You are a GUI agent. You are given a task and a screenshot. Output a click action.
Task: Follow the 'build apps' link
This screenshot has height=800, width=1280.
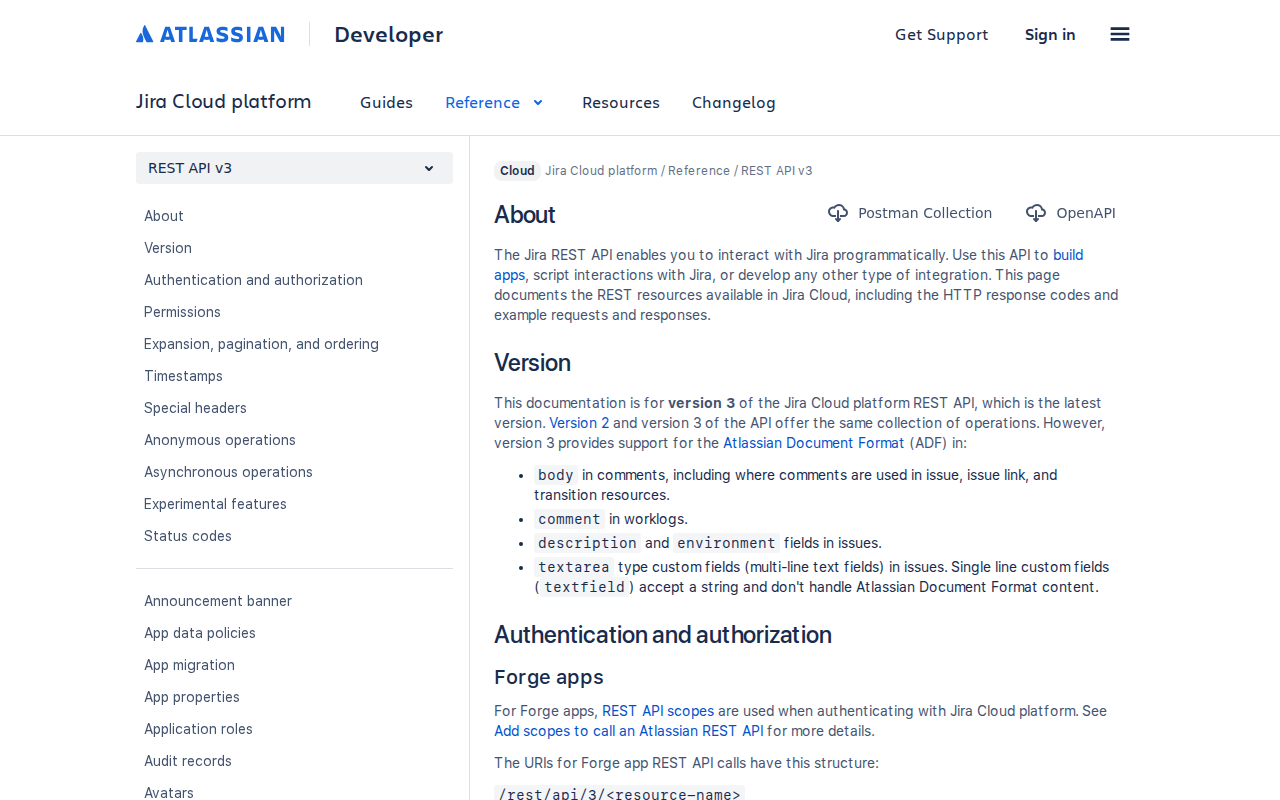pos(1068,255)
